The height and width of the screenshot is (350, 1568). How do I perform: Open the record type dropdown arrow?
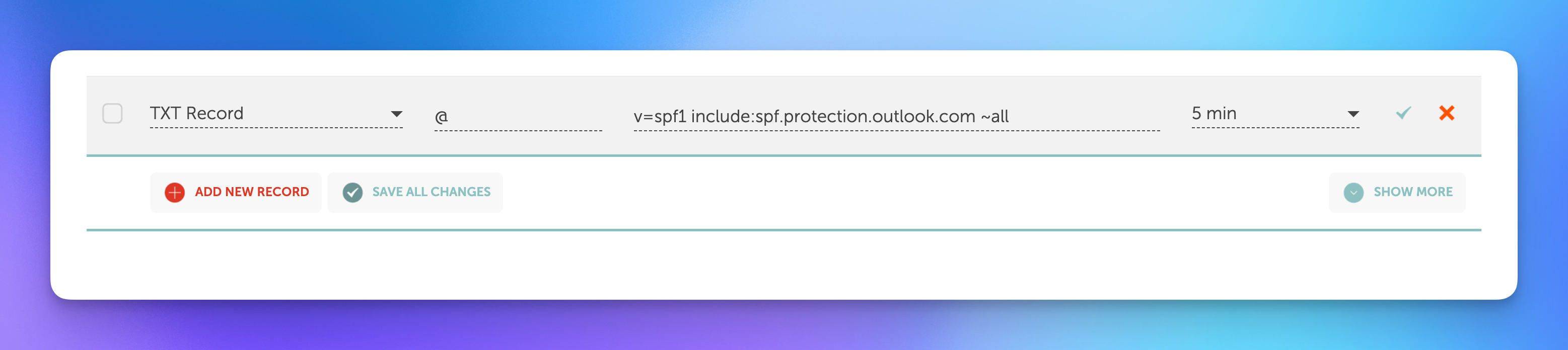pos(396,114)
